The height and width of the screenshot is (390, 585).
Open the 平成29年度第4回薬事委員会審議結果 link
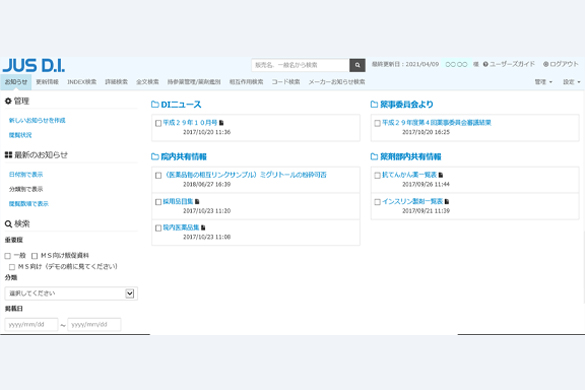point(437,122)
